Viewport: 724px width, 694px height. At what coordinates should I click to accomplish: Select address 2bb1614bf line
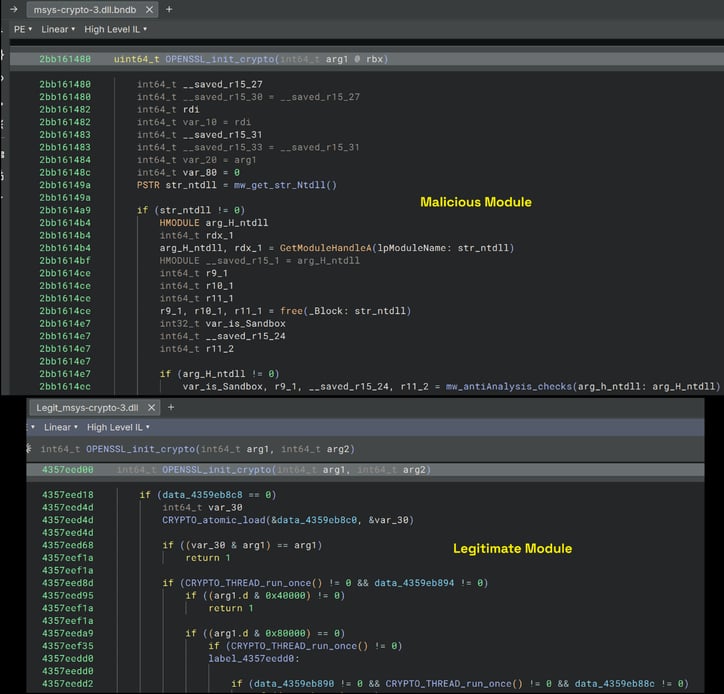tap(65, 260)
